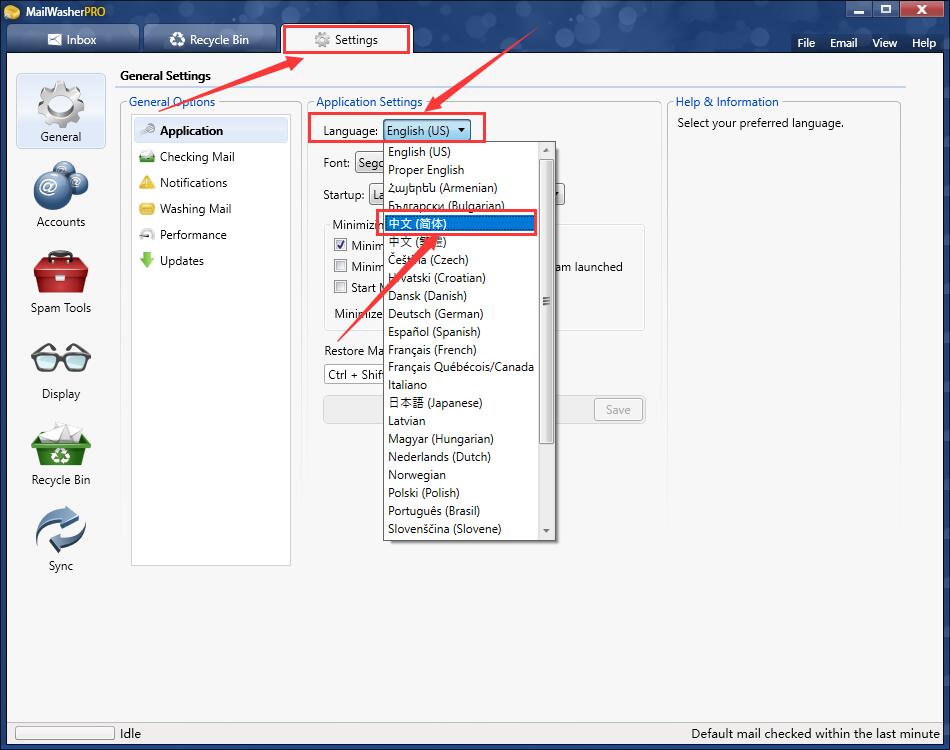Select Performance in General Options
This screenshot has width=950, height=750.
(211, 234)
